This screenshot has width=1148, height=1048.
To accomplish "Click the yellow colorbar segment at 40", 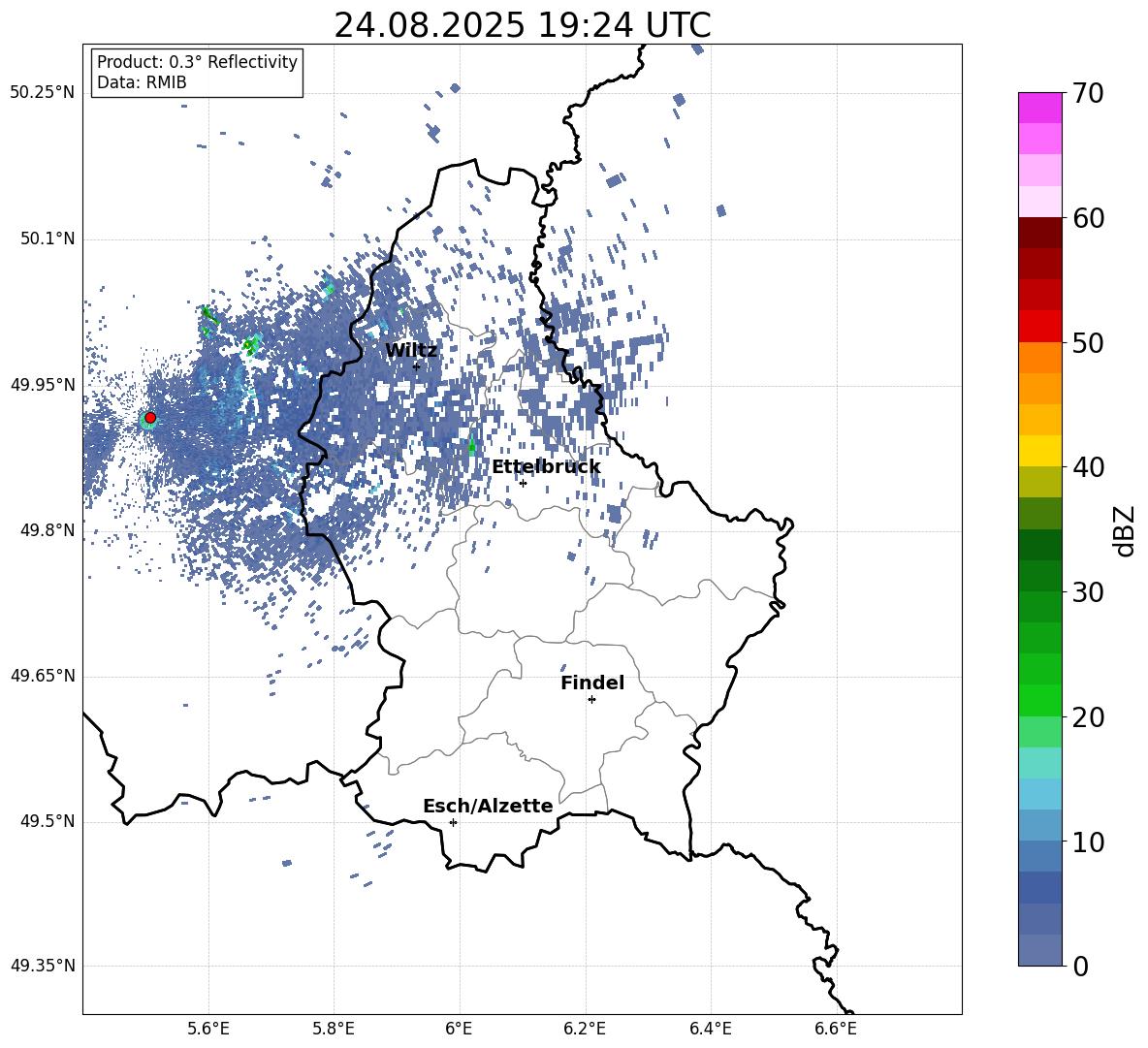I will (x=1040, y=451).
